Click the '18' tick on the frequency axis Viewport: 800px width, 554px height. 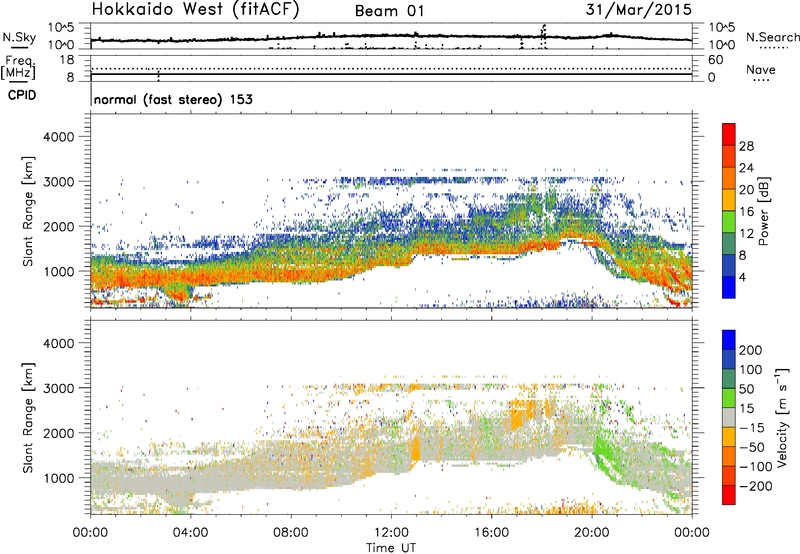click(x=67, y=60)
